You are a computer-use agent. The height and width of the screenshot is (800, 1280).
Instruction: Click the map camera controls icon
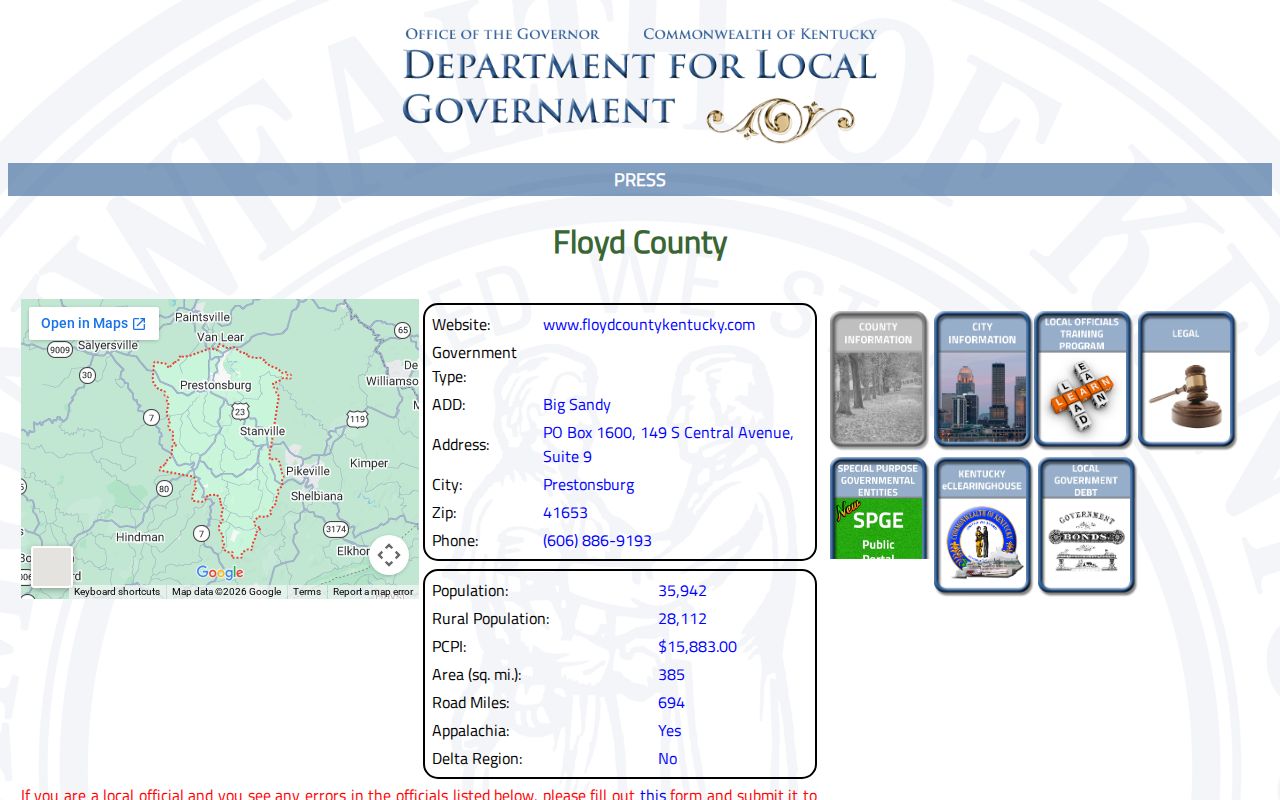tap(389, 555)
